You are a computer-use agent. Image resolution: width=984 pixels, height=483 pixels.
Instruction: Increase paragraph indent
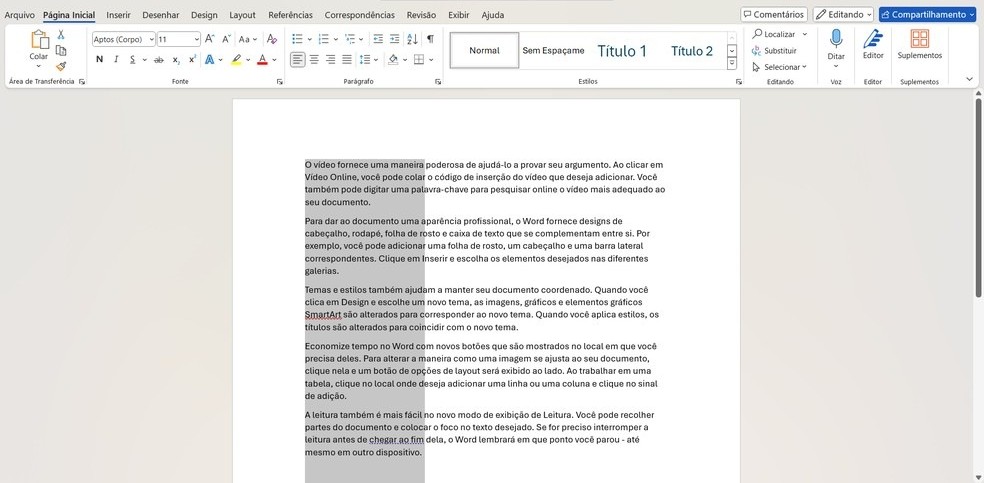pos(394,39)
